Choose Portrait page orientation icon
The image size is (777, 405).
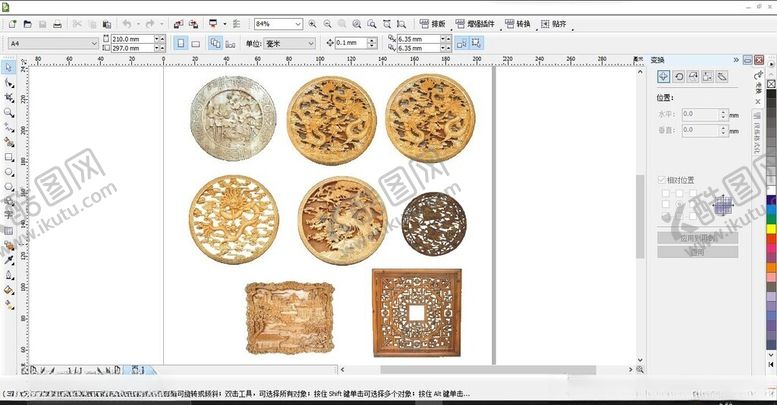click(x=180, y=43)
